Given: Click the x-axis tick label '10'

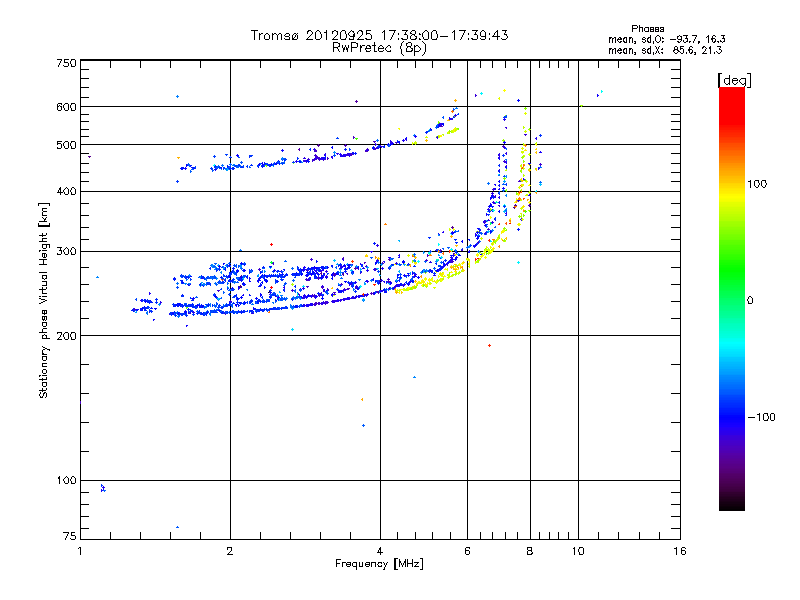Looking at the screenshot, I should (578, 551).
